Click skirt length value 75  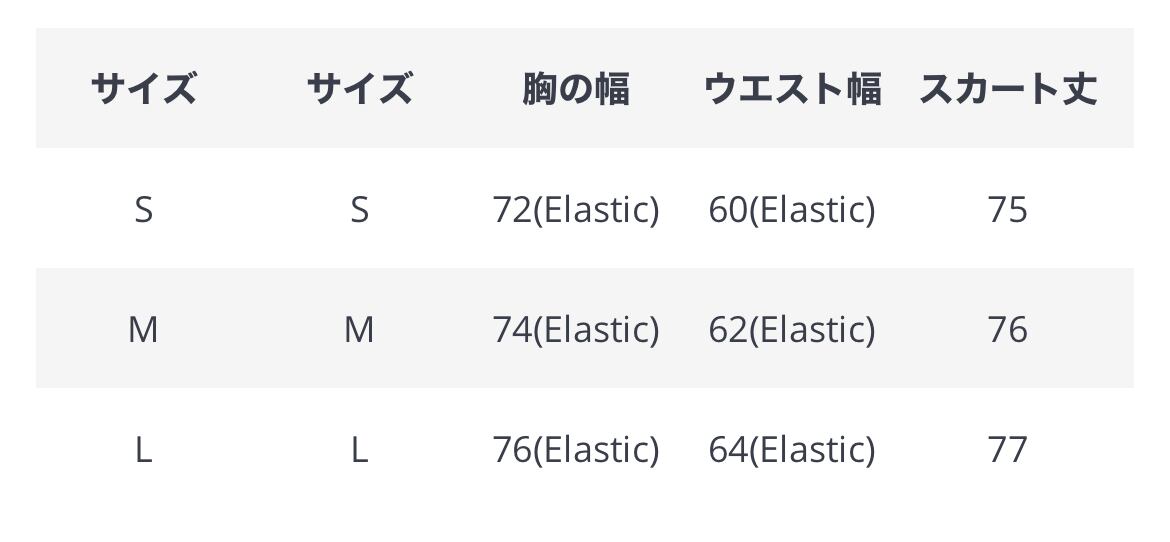pos(1007,210)
